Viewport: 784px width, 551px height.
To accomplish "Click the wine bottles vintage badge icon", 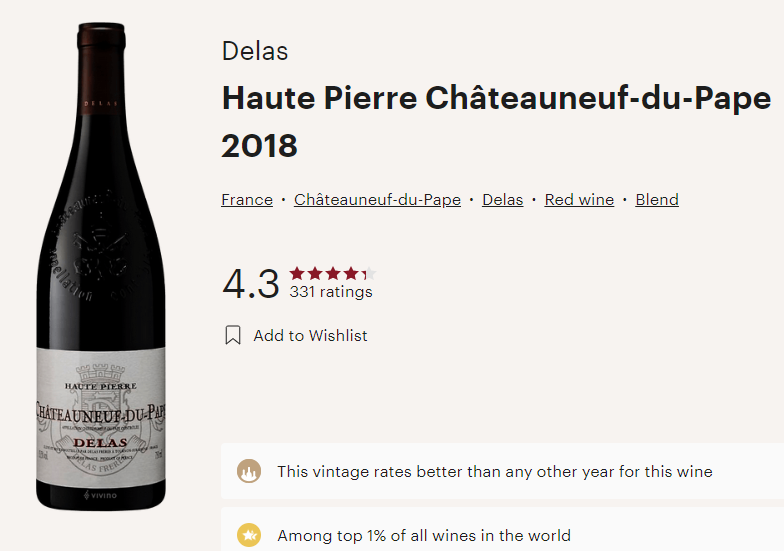I will coord(249,471).
